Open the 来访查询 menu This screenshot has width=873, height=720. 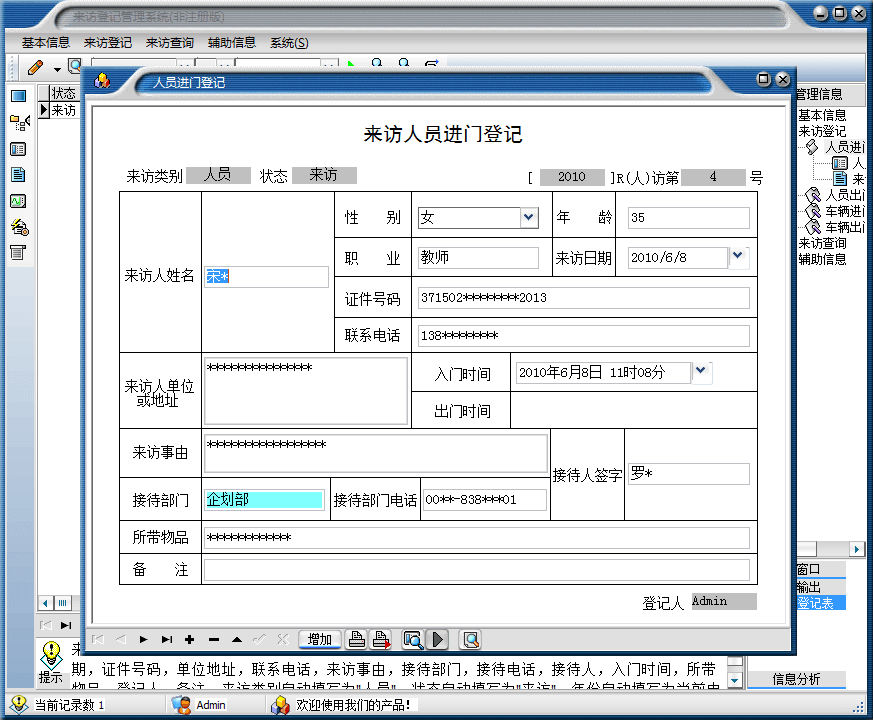point(169,43)
